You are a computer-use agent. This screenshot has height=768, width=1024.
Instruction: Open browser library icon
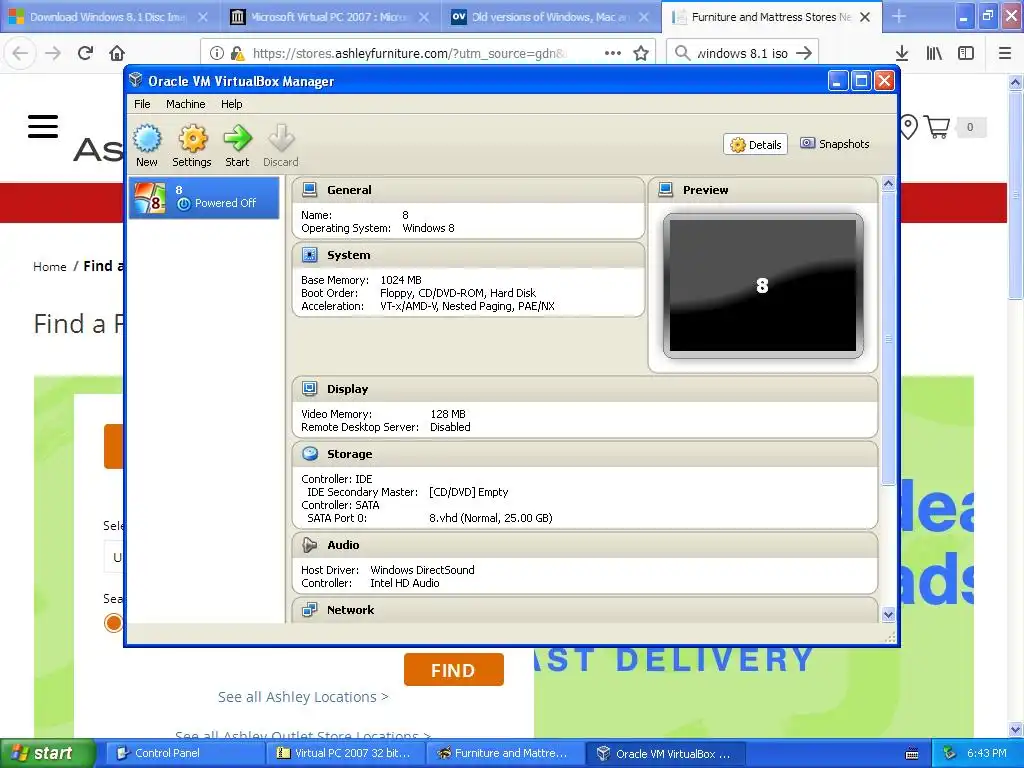[934, 53]
